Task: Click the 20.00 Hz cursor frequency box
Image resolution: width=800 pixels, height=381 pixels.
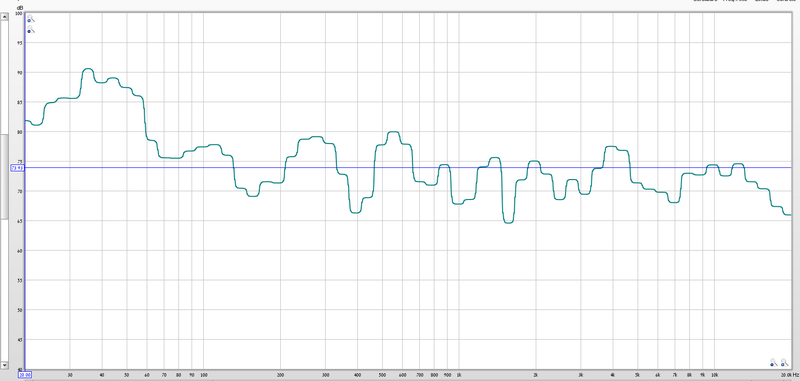Action: point(24,375)
